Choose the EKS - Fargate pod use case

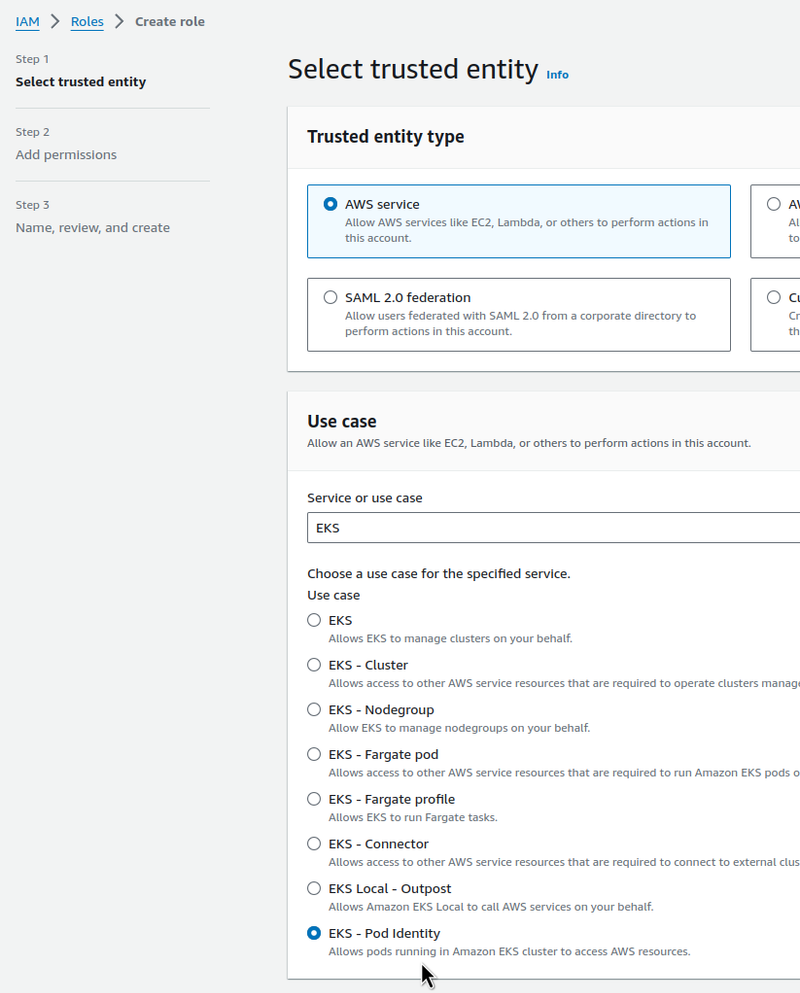pos(314,754)
